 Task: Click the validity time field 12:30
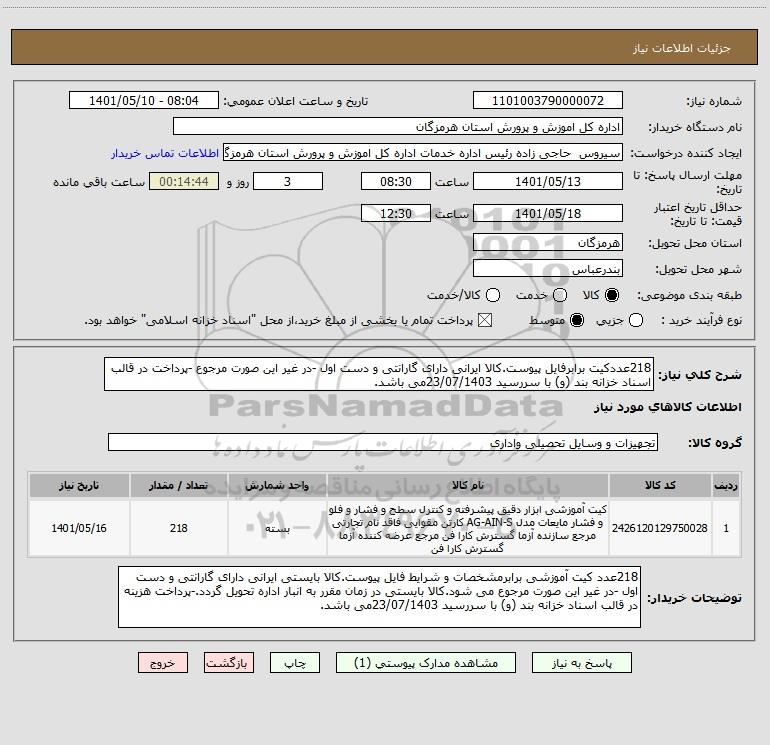[x=396, y=213]
